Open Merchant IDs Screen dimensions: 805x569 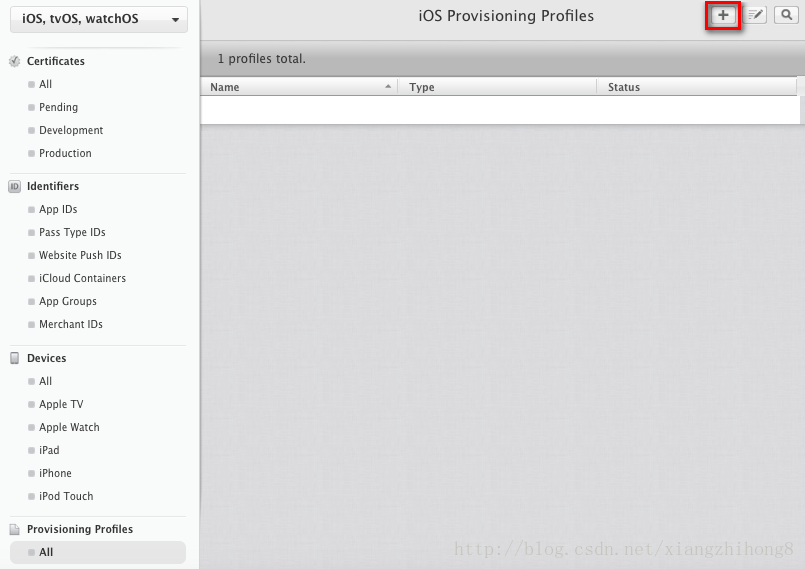71,325
